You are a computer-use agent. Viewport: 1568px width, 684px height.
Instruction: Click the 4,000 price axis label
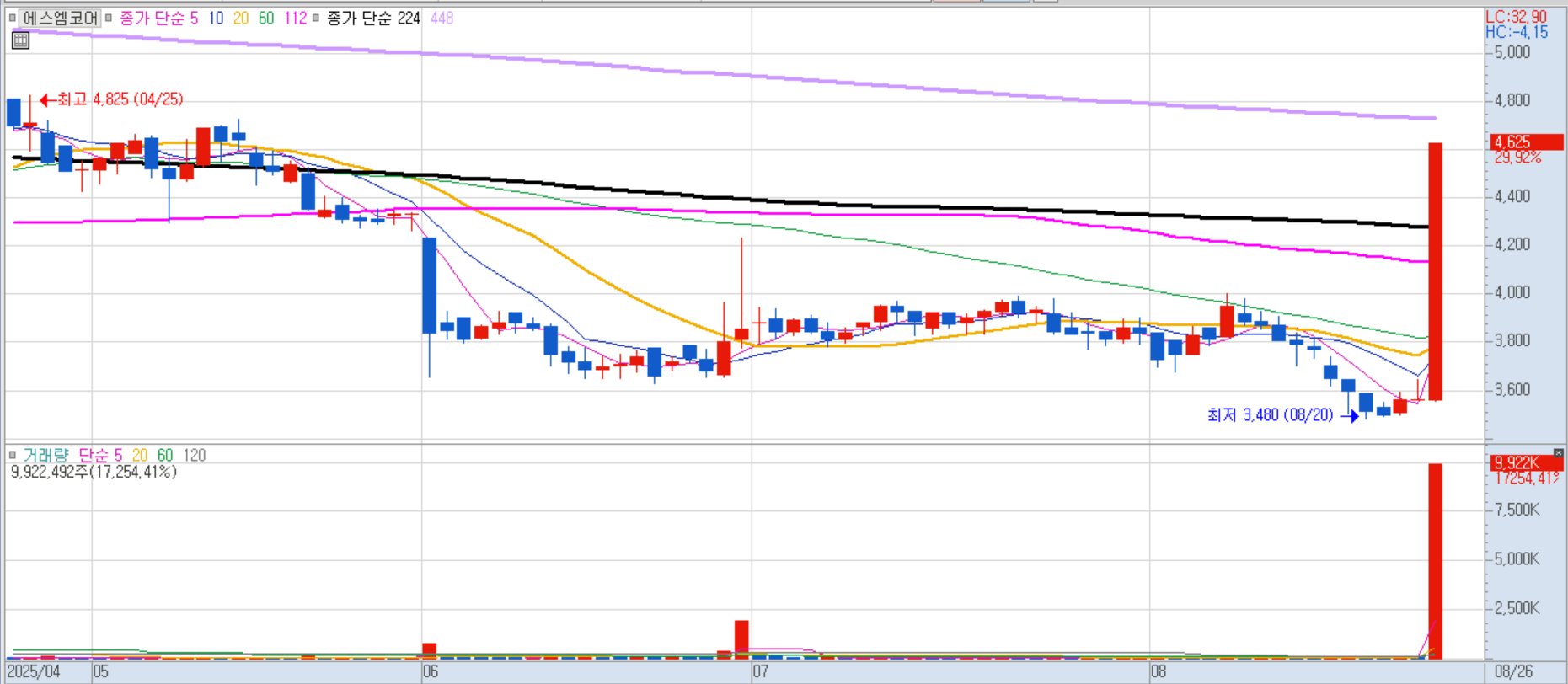coord(1512,292)
